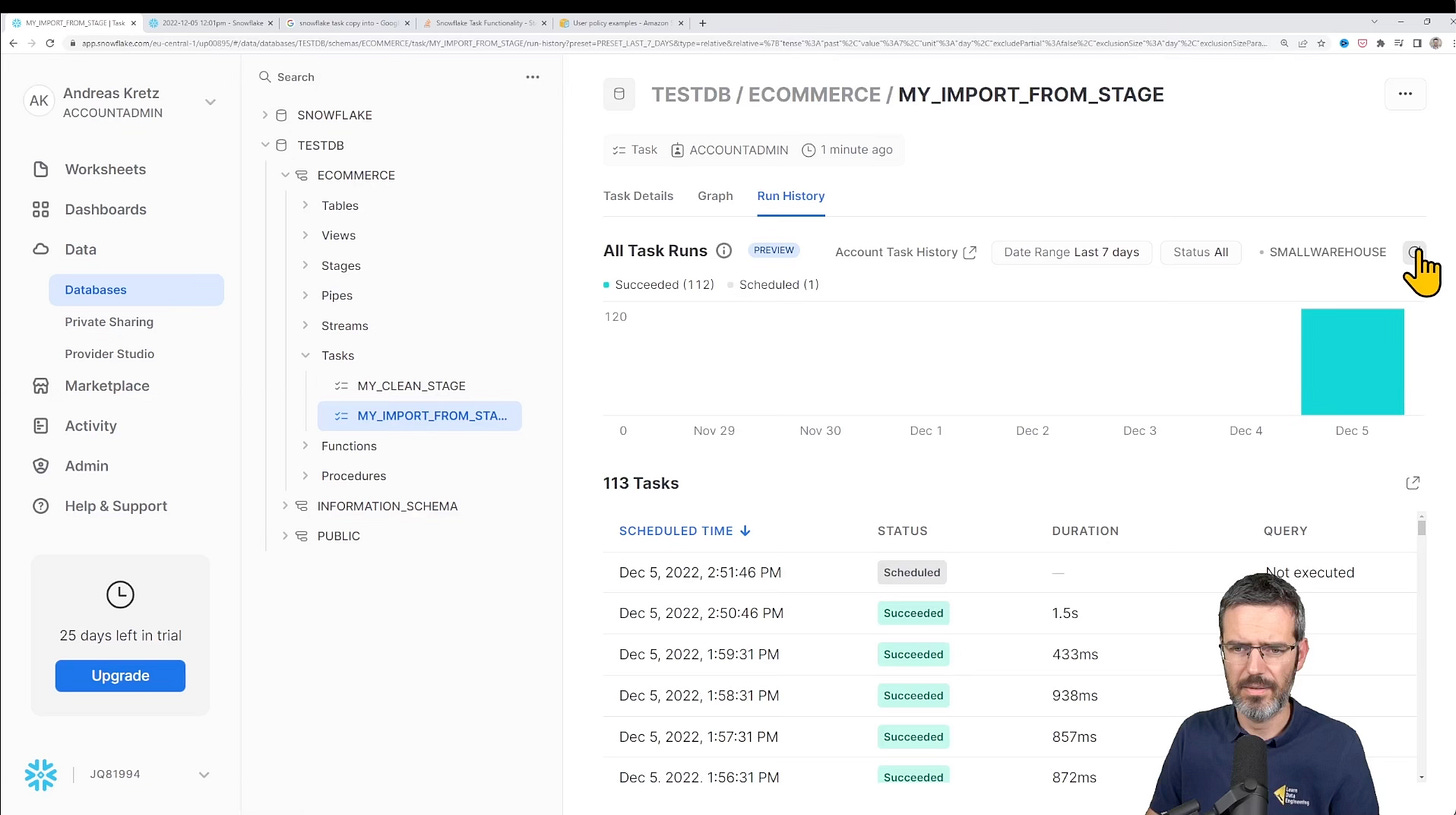Collapse the Tasks folder in tree
Screen dimensions: 1456x815
tap(305, 356)
